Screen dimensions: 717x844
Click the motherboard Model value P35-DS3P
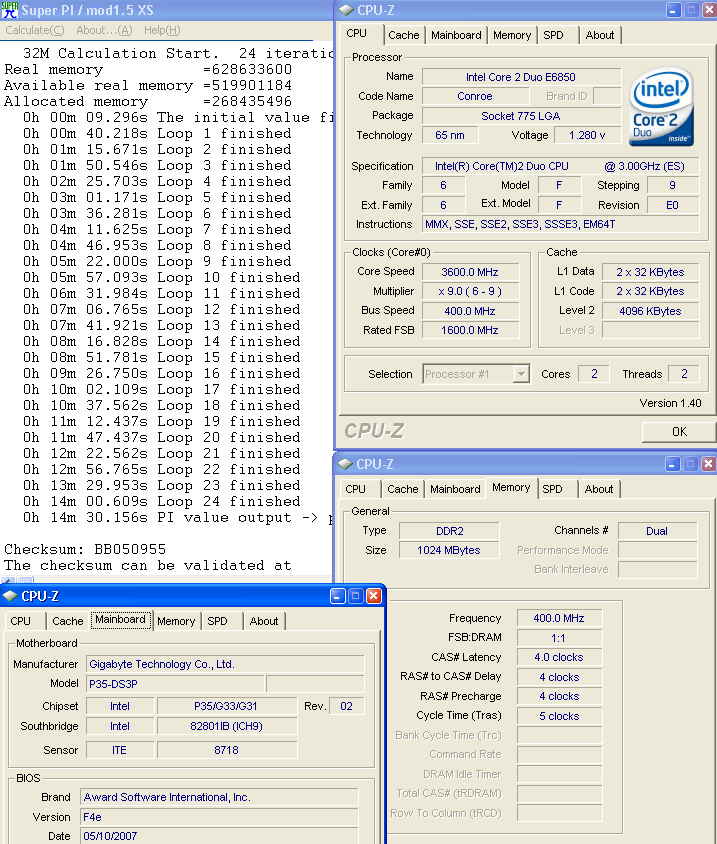175,684
